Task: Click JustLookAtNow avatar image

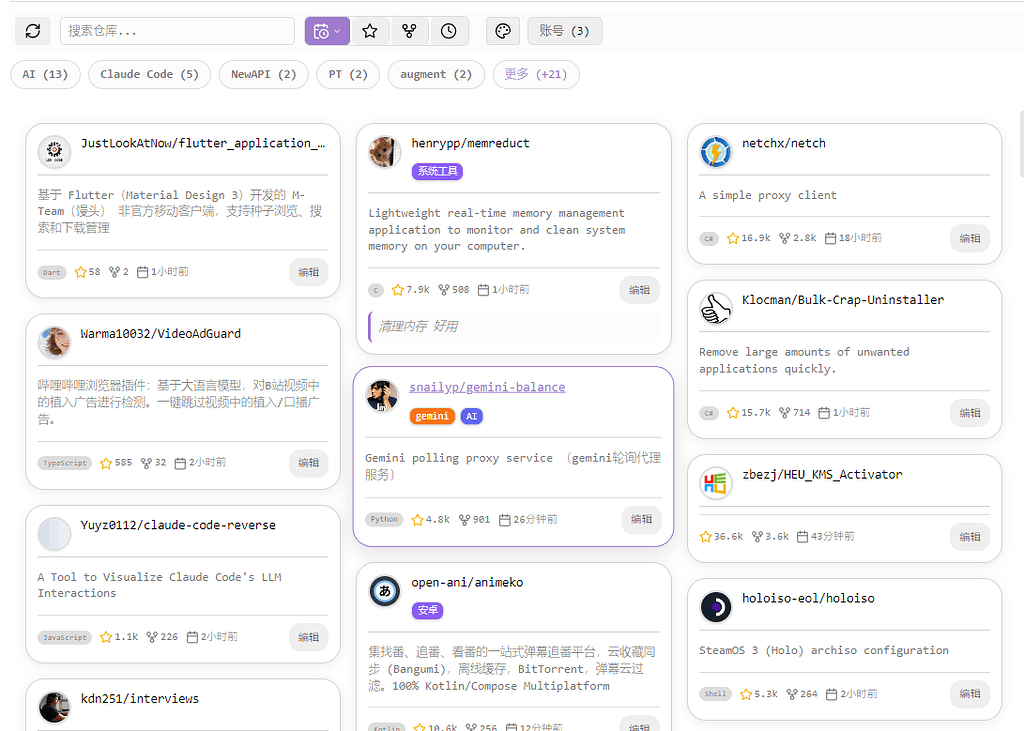Action: 54,152
